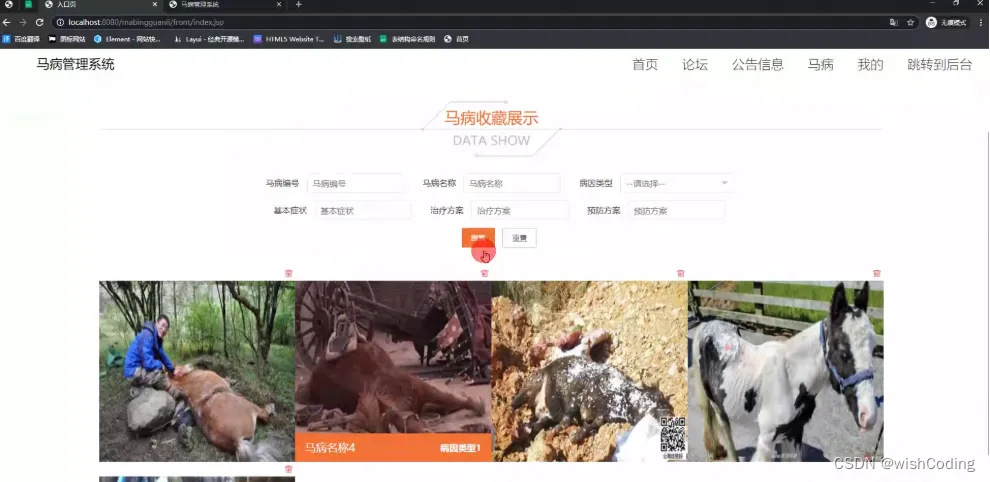The image size is (990, 482).
Task: Open 我的 in the site navigation
Action: [x=870, y=64]
